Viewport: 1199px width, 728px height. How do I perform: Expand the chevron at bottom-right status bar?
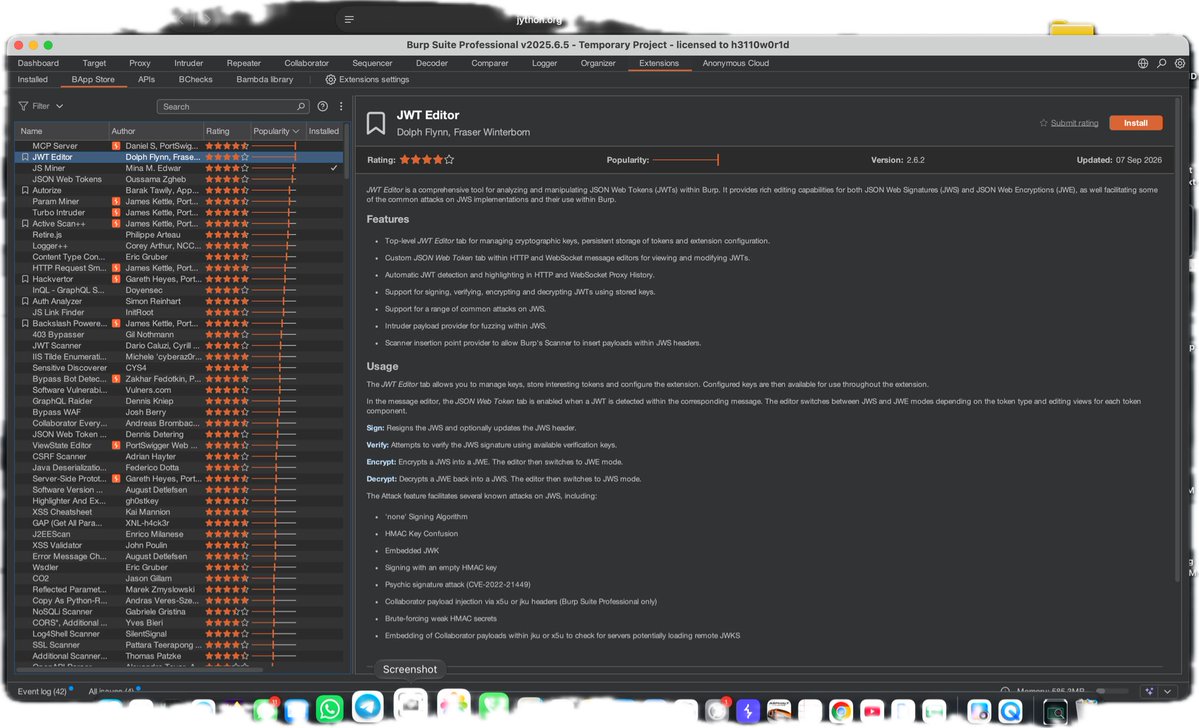pyautogui.click(x=1168, y=691)
